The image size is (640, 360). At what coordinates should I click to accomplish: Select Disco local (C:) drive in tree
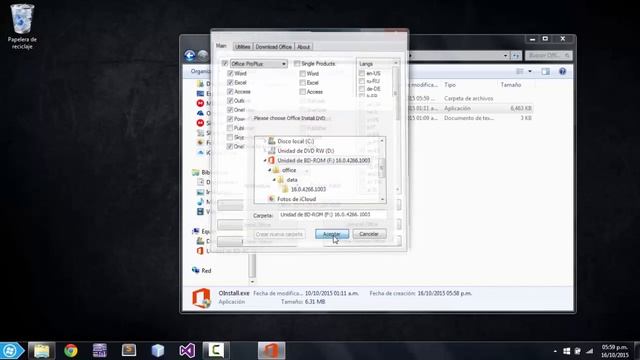tap(296, 141)
